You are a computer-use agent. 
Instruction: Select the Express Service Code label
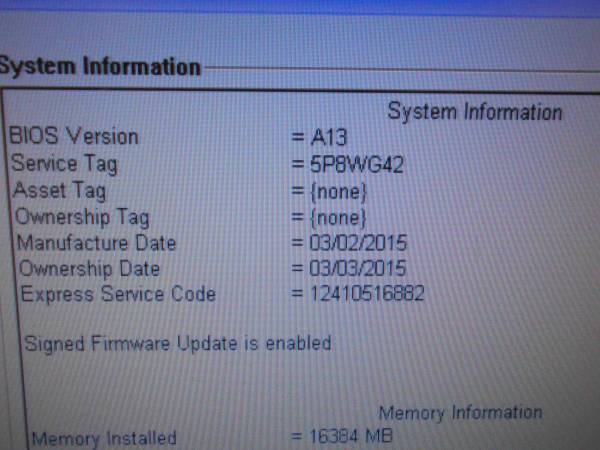coord(118,295)
